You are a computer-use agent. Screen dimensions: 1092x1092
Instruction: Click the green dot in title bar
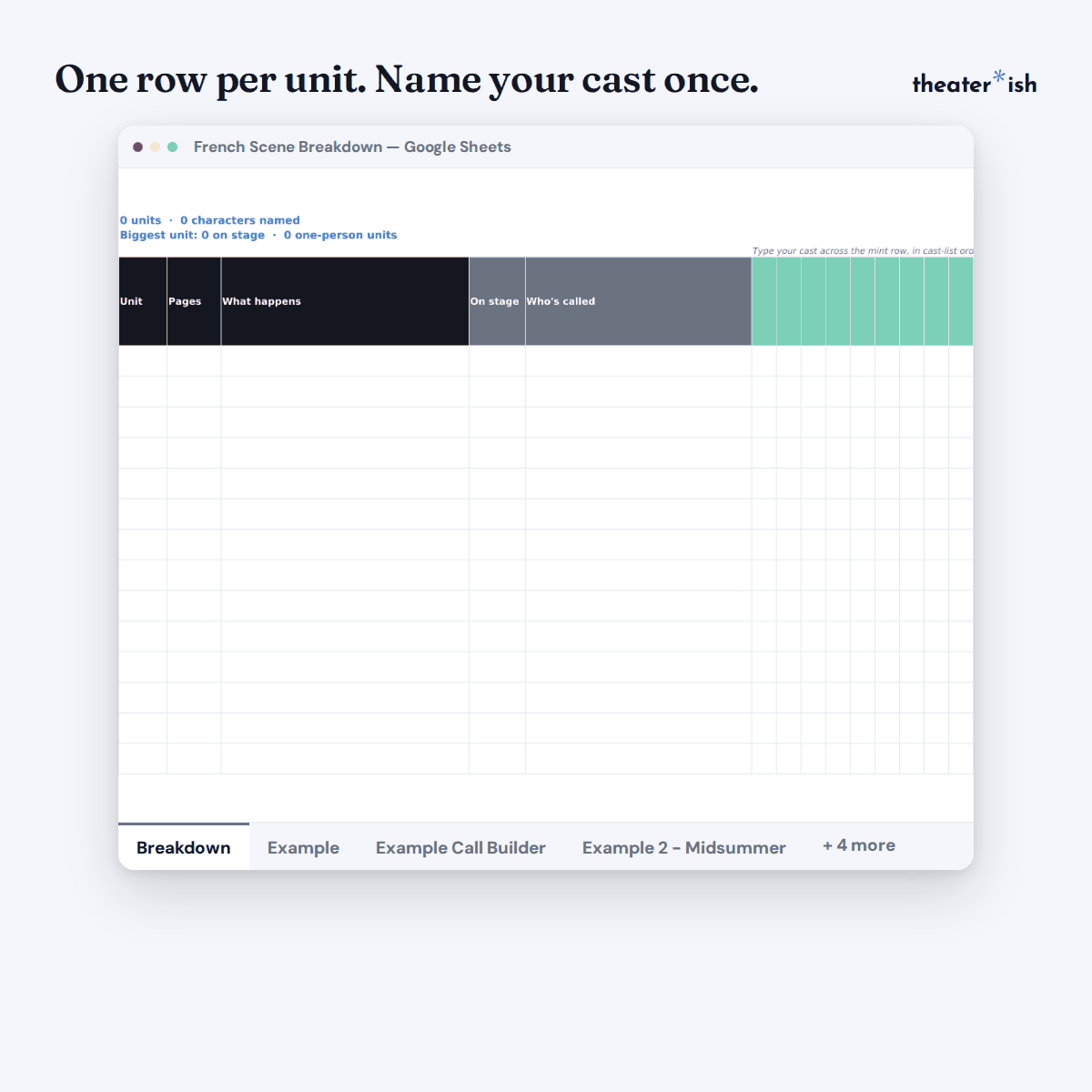point(172,147)
